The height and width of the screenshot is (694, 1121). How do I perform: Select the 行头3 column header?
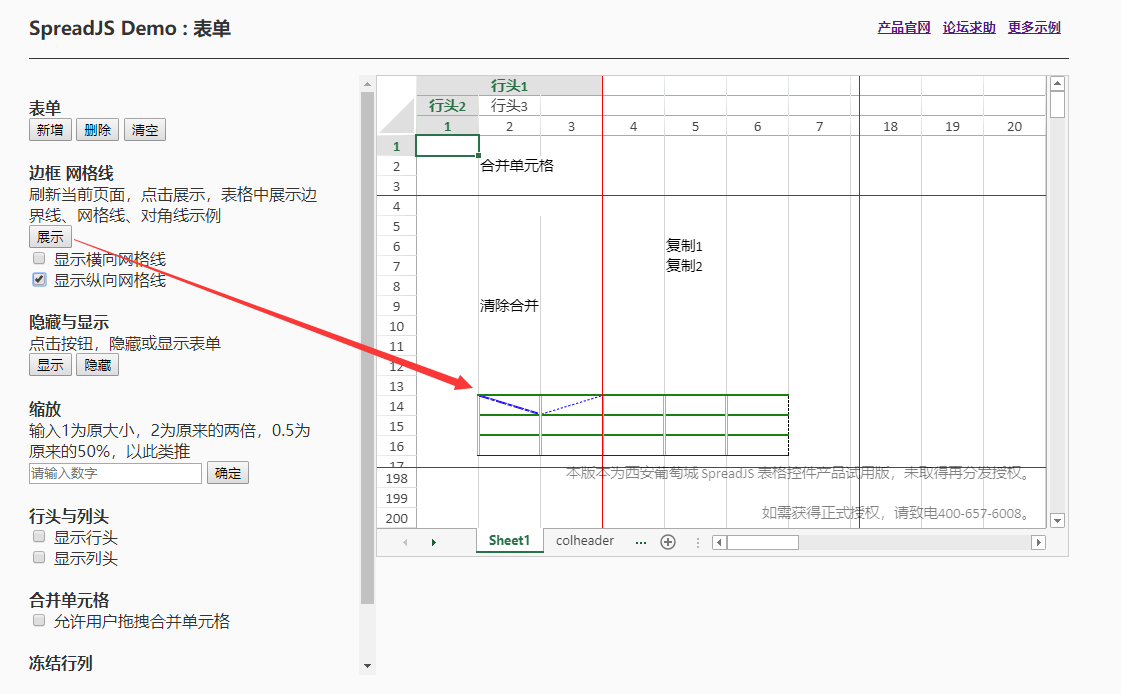point(509,106)
